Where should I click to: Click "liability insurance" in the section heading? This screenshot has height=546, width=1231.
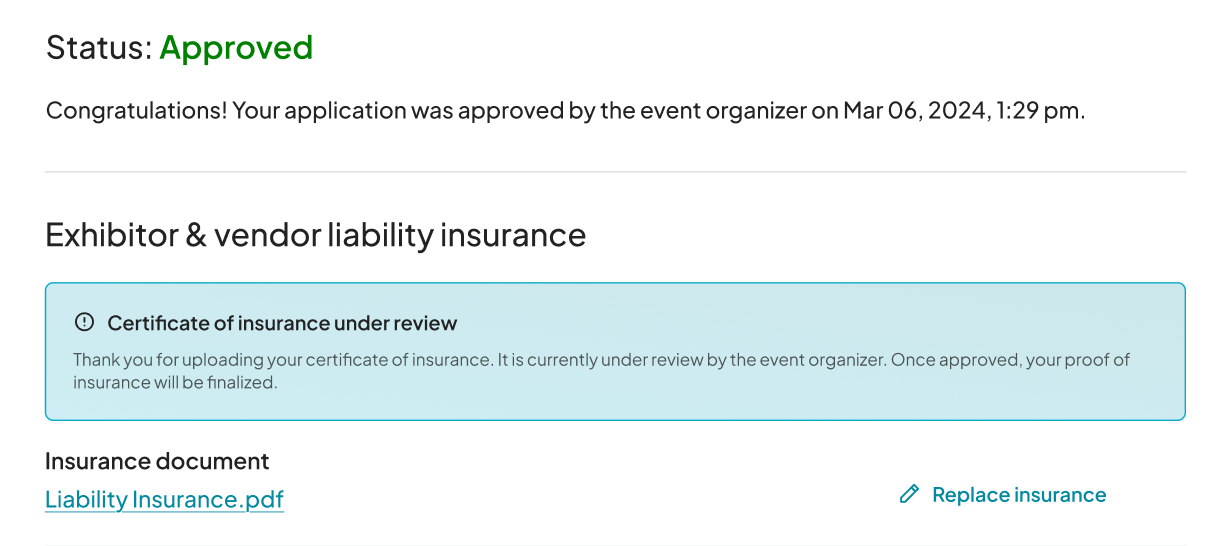click(x=456, y=235)
